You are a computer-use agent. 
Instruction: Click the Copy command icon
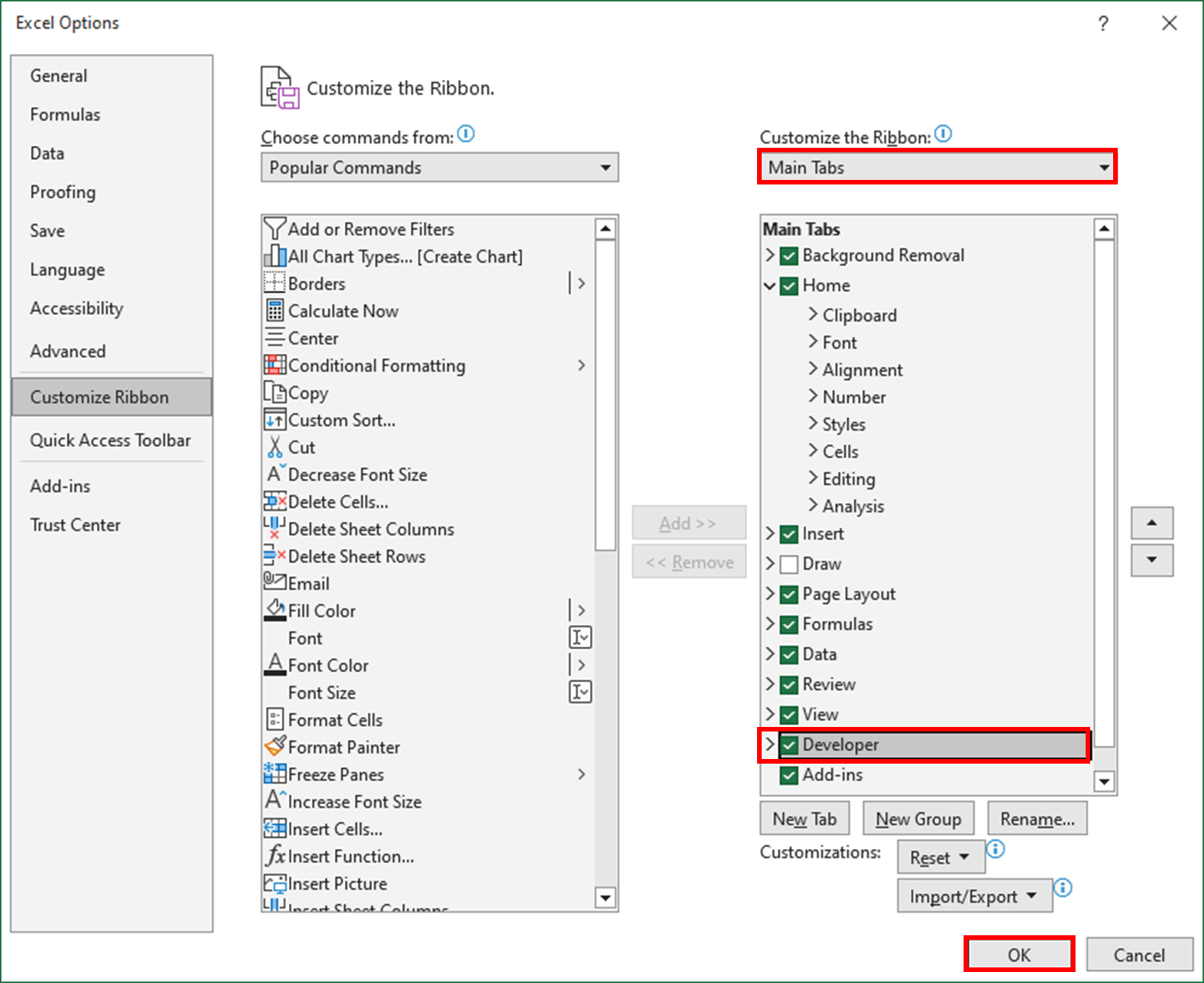[274, 393]
